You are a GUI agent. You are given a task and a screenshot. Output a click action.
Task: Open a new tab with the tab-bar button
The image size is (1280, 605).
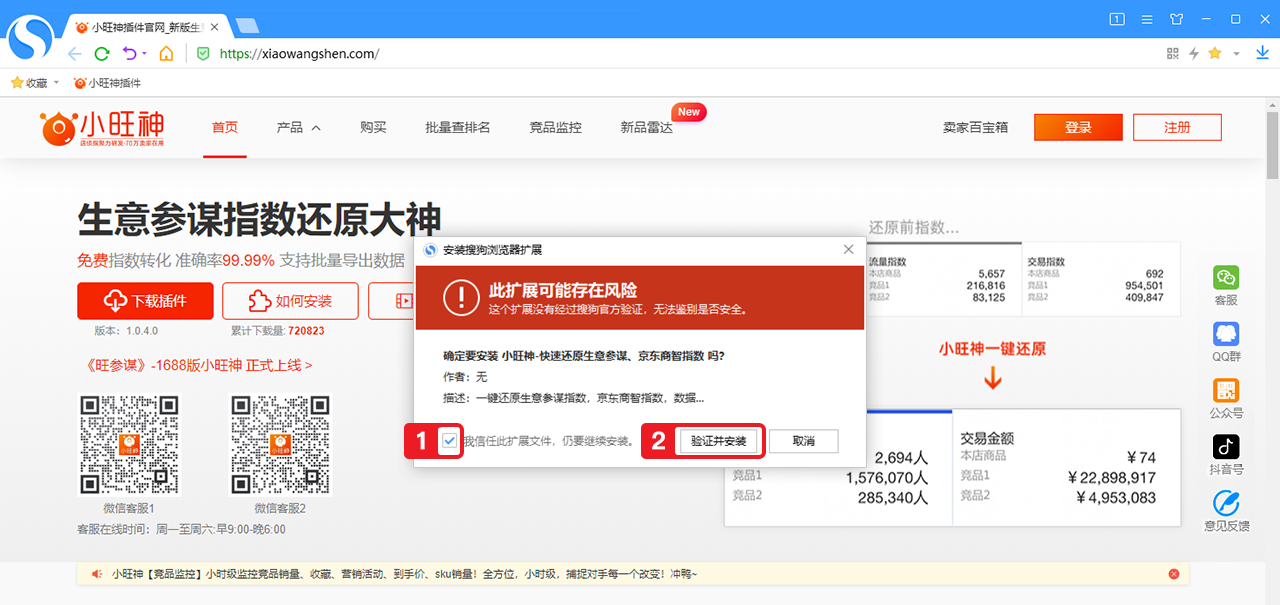click(247, 26)
